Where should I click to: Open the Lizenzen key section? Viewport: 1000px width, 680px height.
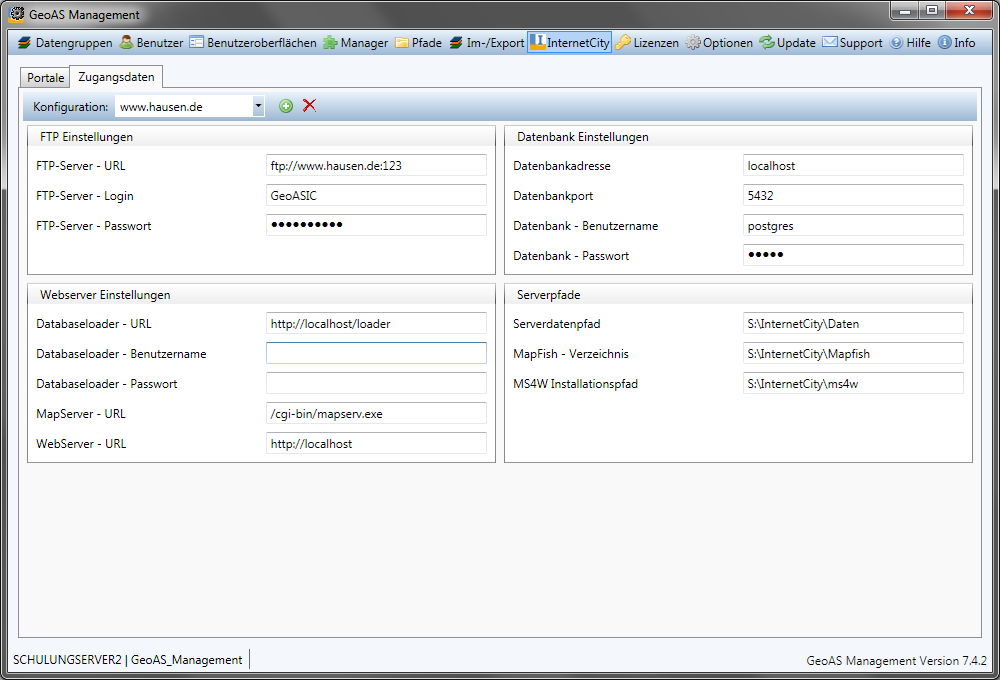647,43
